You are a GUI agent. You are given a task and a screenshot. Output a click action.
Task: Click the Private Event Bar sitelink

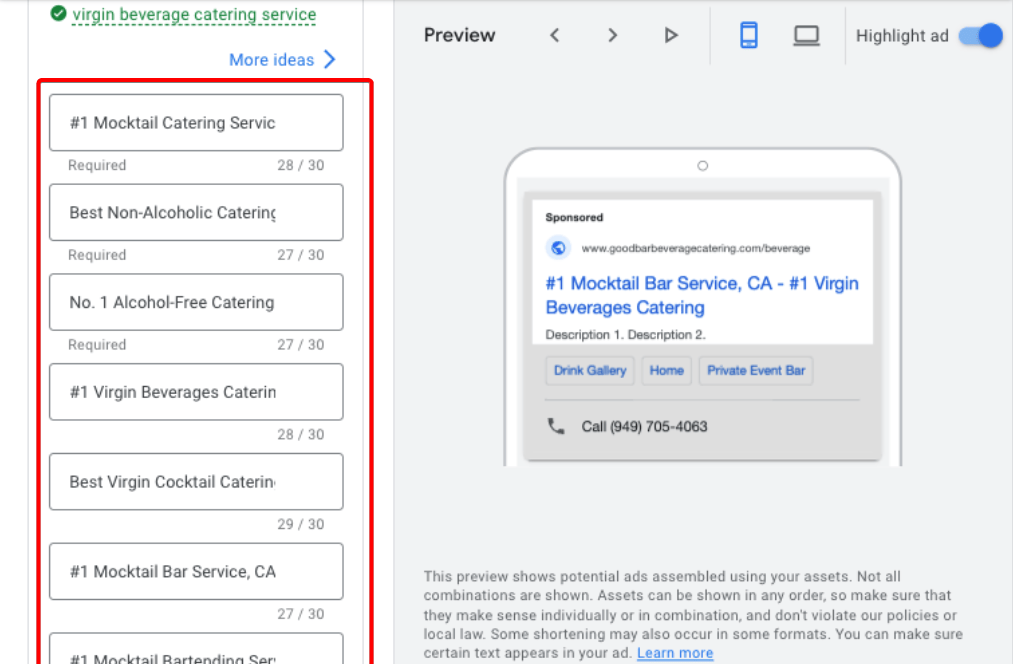(x=756, y=370)
